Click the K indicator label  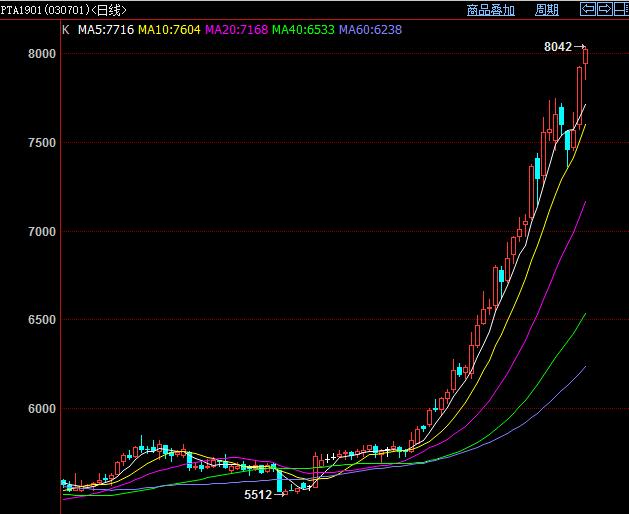coord(66,30)
